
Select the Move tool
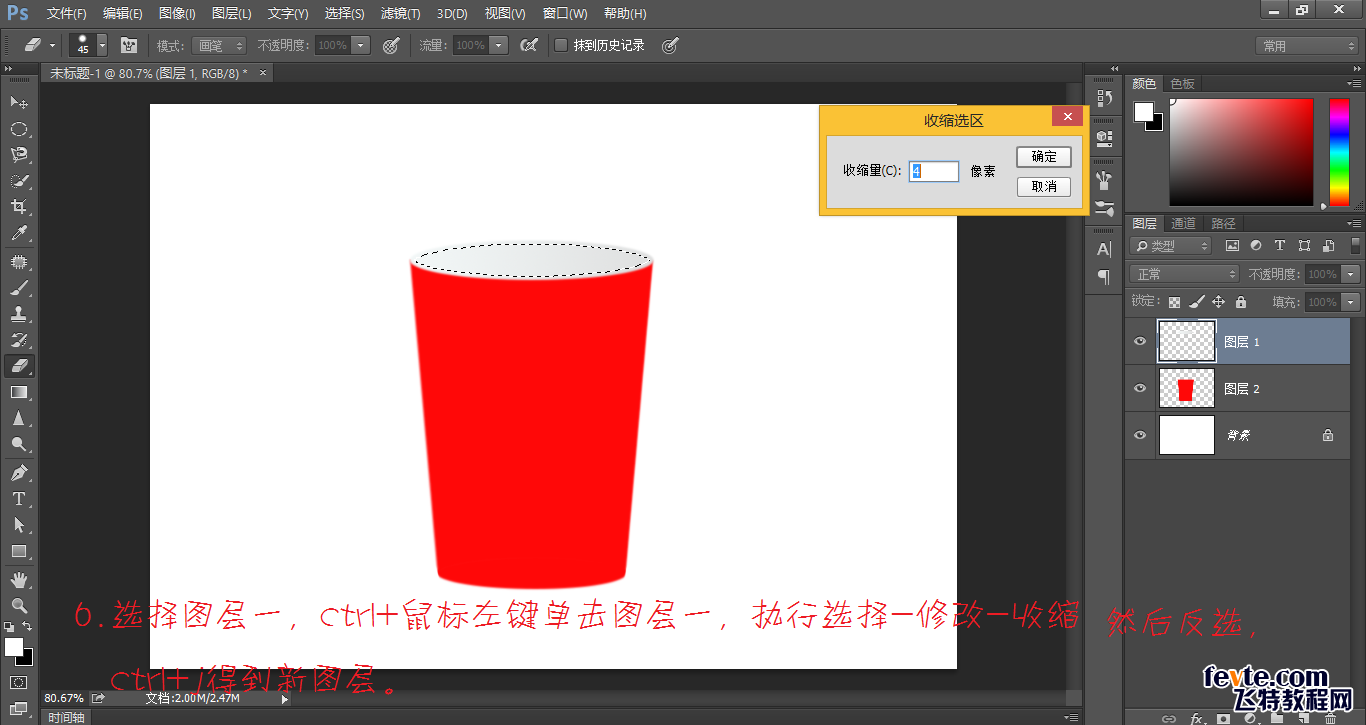[18, 102]
